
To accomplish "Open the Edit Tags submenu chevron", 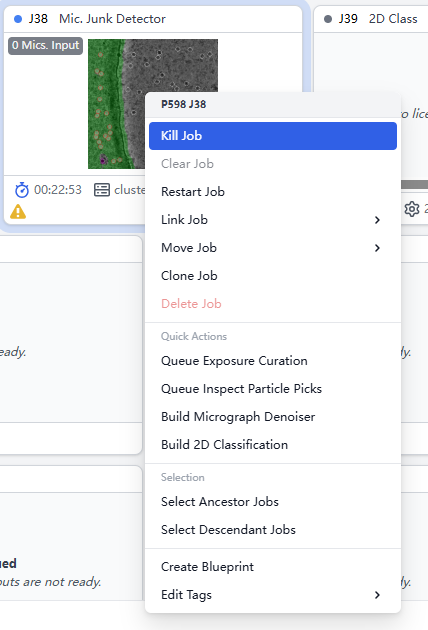I will point(377,595).
